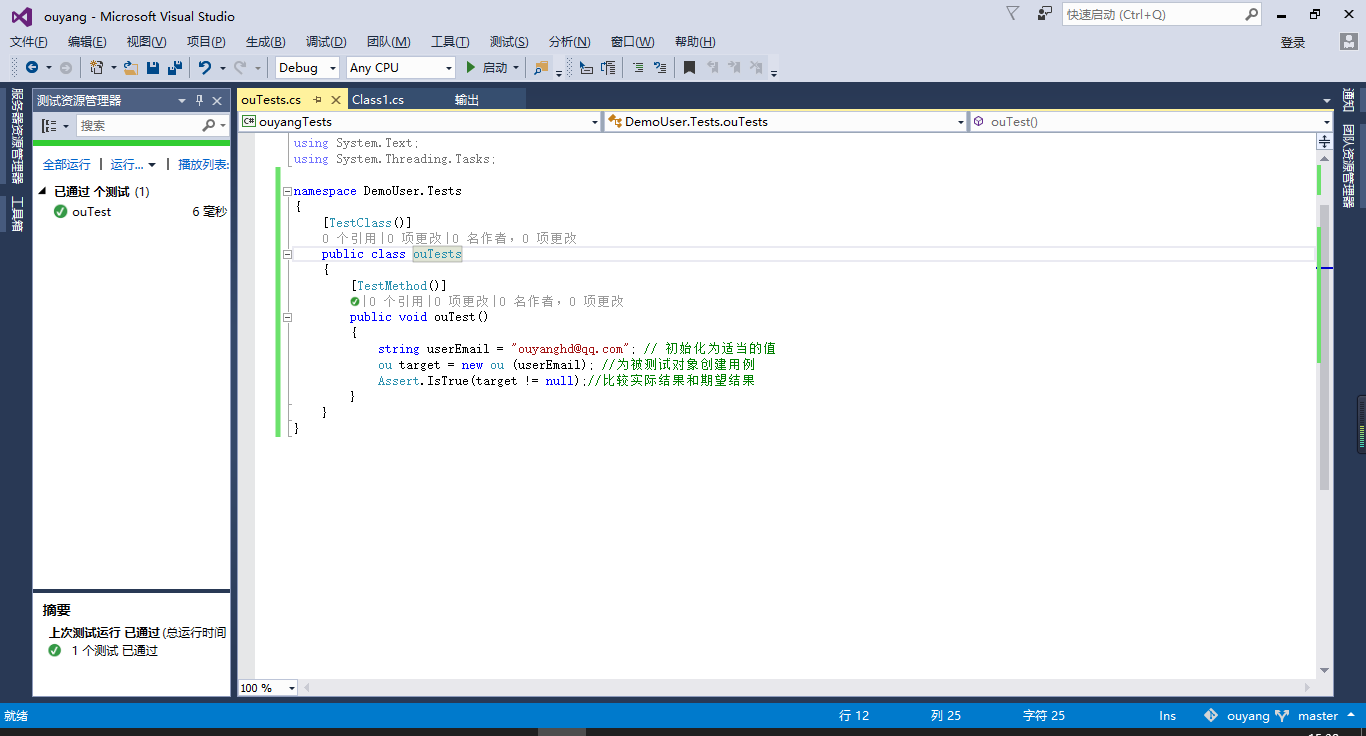Click the ouyang repository icon in the status bar
Image resolution: width=1366 pixels, height=736 pixels.
(1211, 716)
